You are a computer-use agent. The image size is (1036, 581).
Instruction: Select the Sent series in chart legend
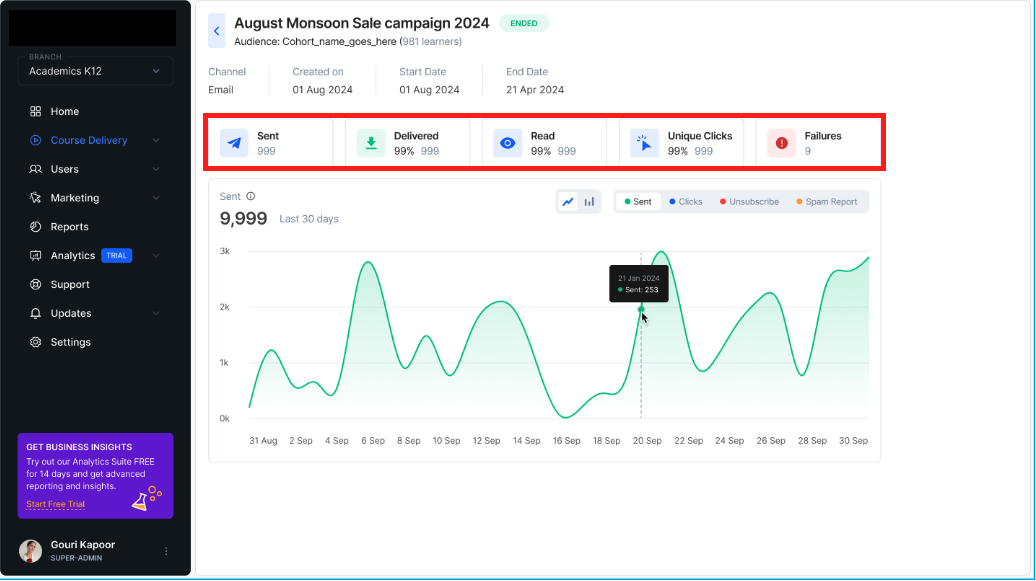click(638, 202)
